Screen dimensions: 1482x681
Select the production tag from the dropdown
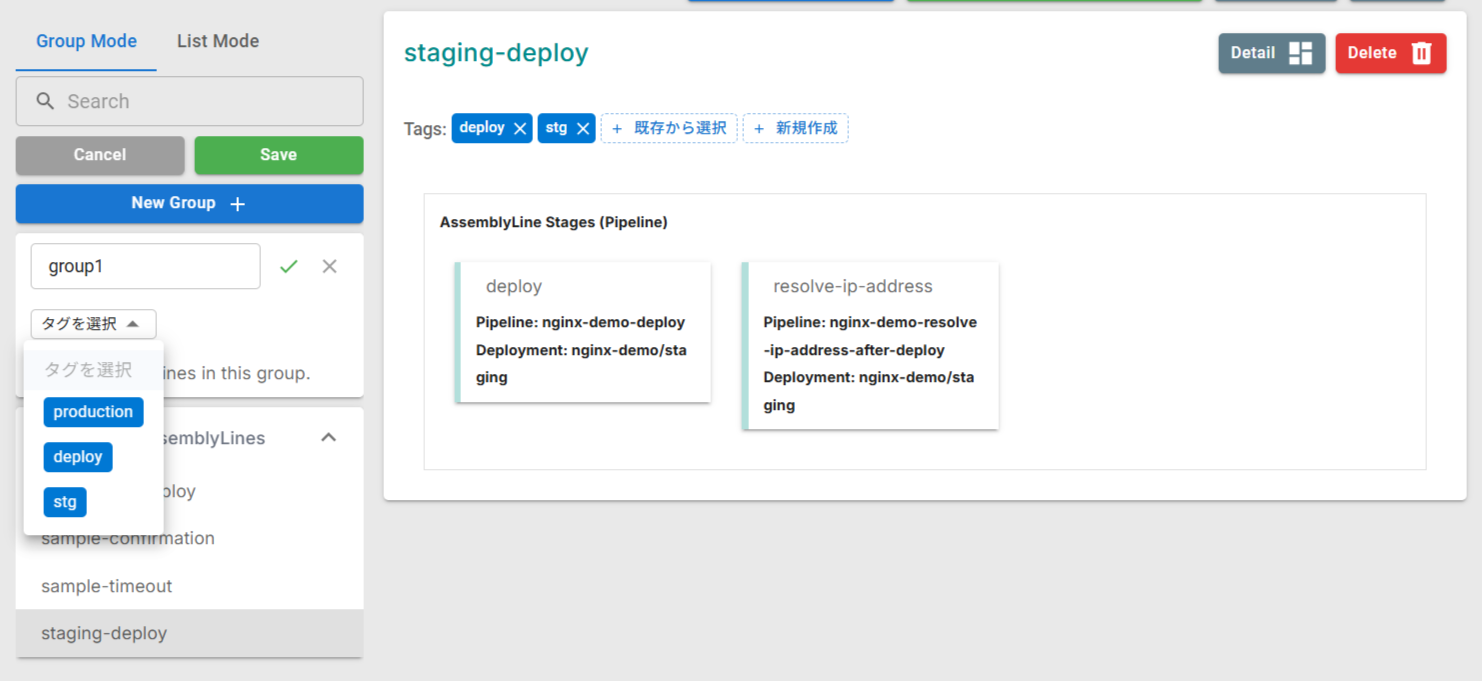pos(93,411)
